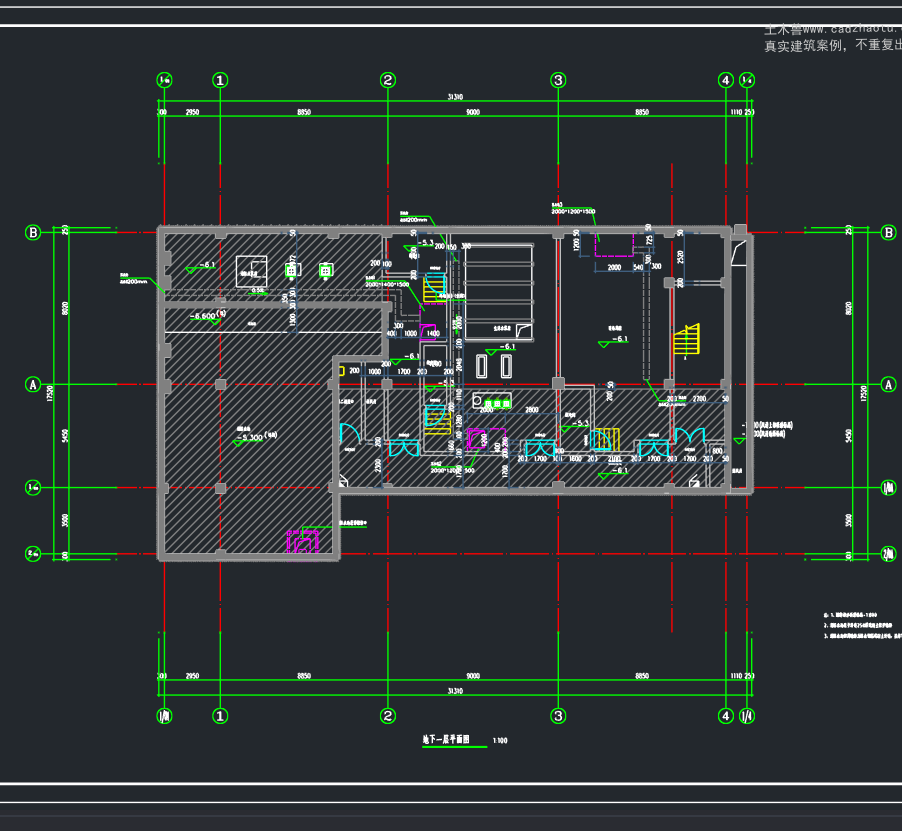Select the large white rack rectangle right of grid 2
This screenshot has height=831, width=902.
499,292
